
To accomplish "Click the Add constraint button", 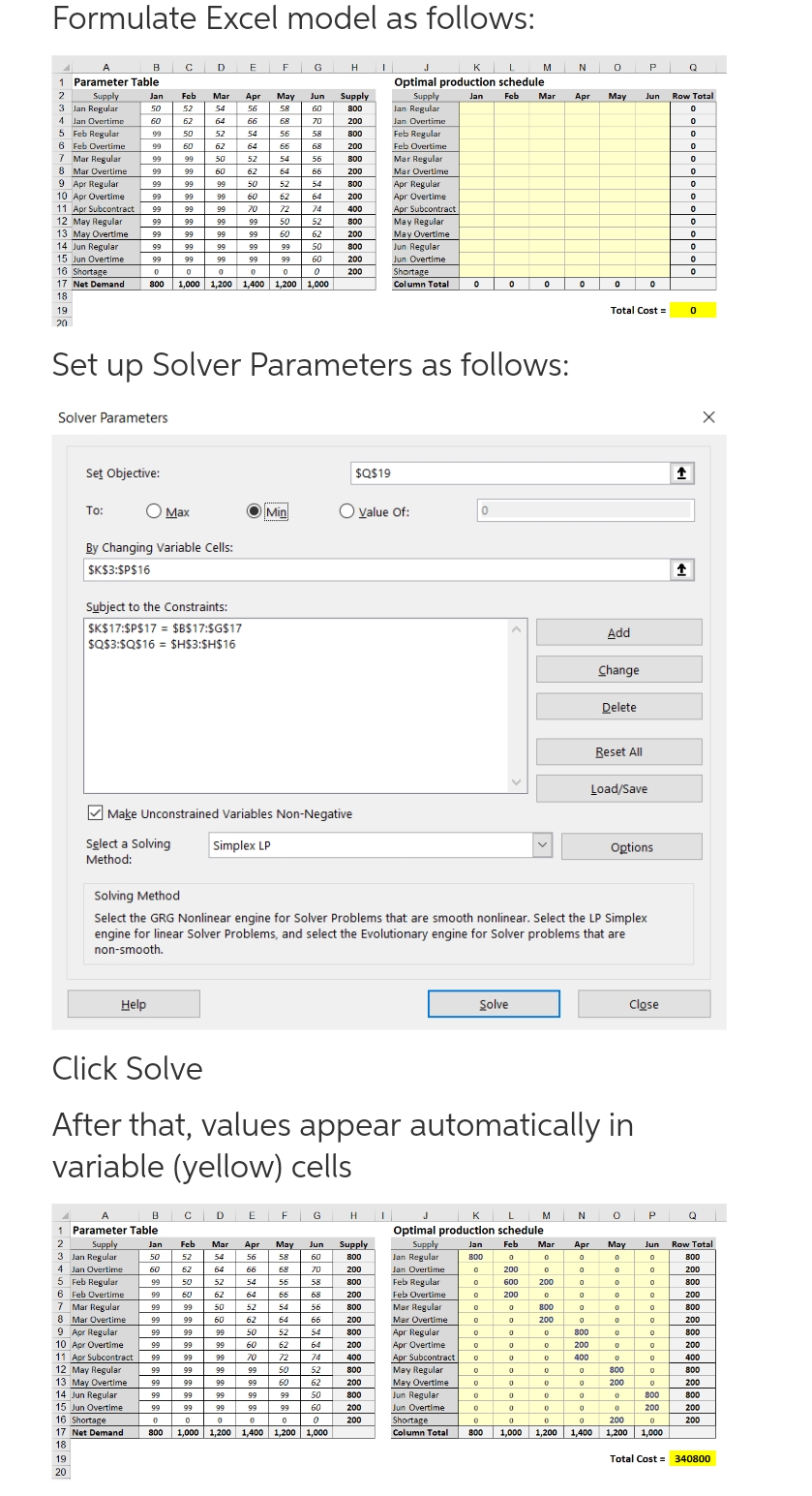I will click(618, 632).
